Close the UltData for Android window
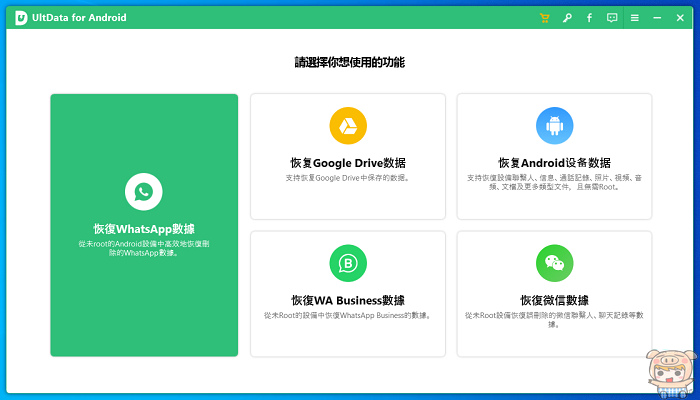 682,18
